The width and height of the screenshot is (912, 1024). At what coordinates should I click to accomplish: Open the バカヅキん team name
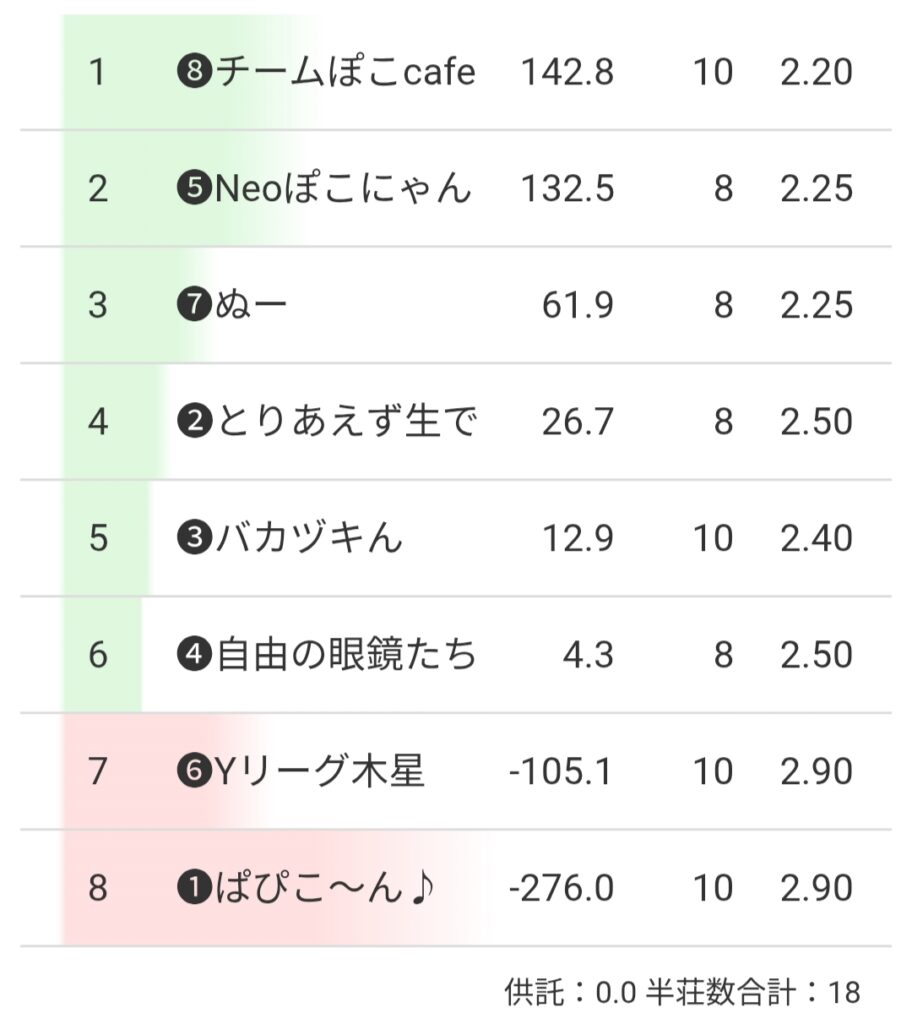308,538
